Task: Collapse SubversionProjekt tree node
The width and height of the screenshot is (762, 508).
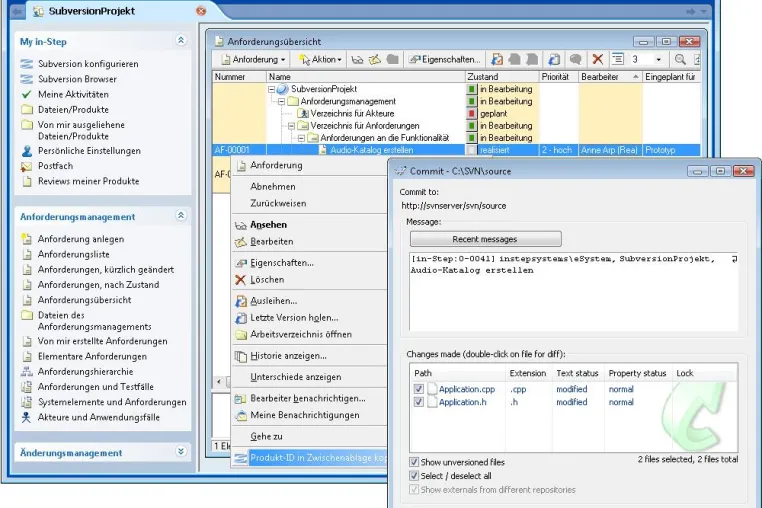Action: click(x=271, y=89)
